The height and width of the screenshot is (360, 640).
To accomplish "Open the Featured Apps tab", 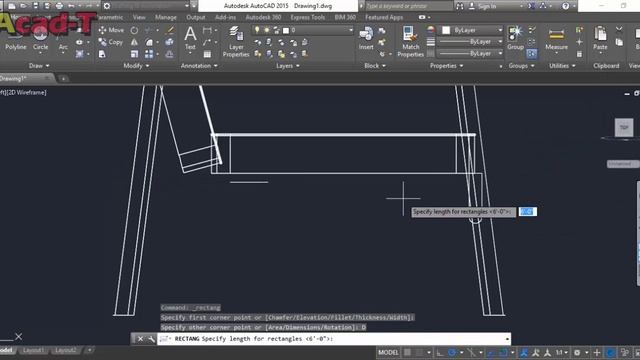I will [x=384, y=18].
